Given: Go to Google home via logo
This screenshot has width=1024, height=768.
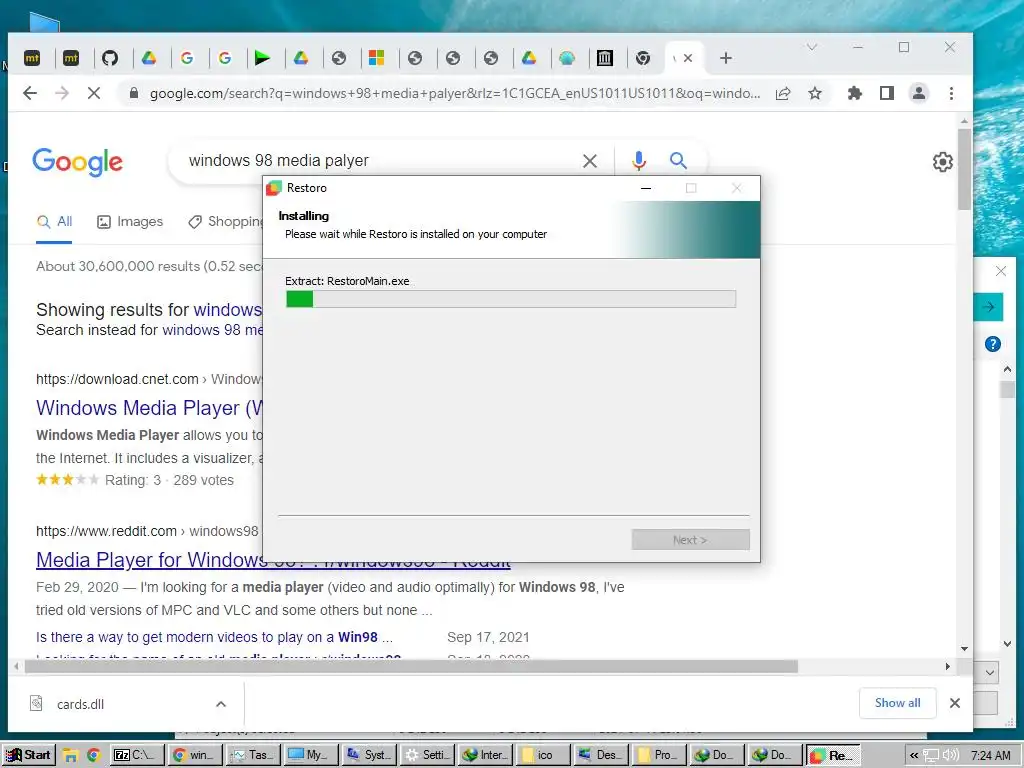Looking at the screenshot, I should pyautogui.click(x=78, y=161).
